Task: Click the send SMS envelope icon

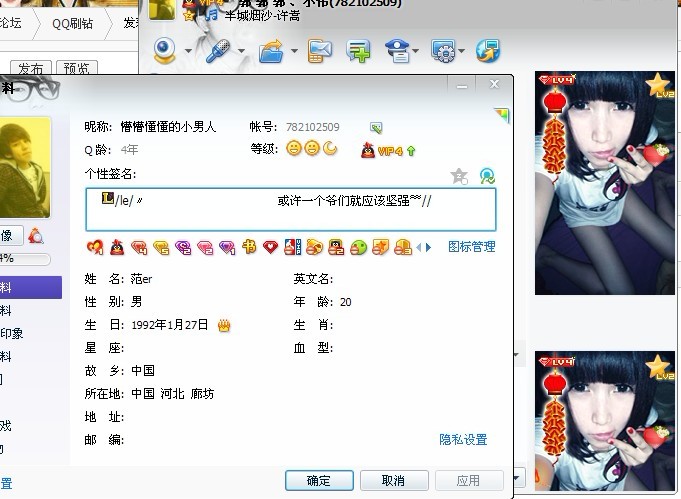Action: [x=320, y=51]
